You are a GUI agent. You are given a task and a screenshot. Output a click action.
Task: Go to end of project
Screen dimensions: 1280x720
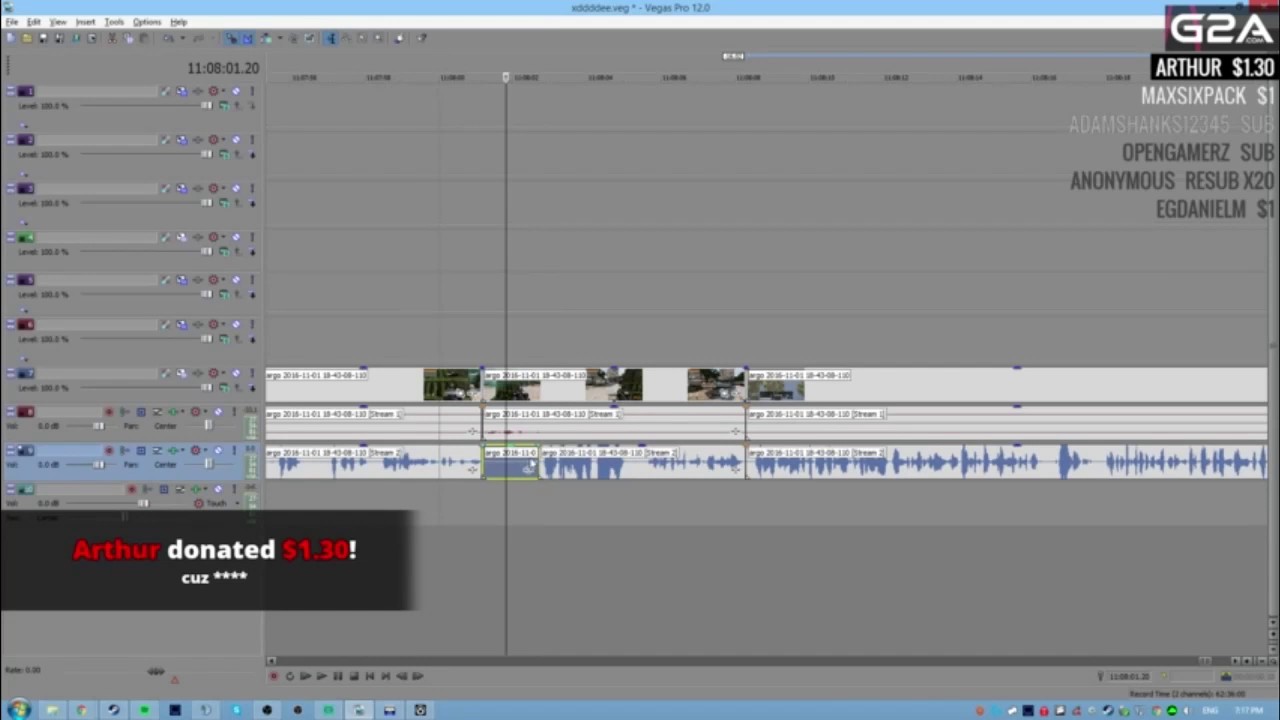click(x=385, y=676)
